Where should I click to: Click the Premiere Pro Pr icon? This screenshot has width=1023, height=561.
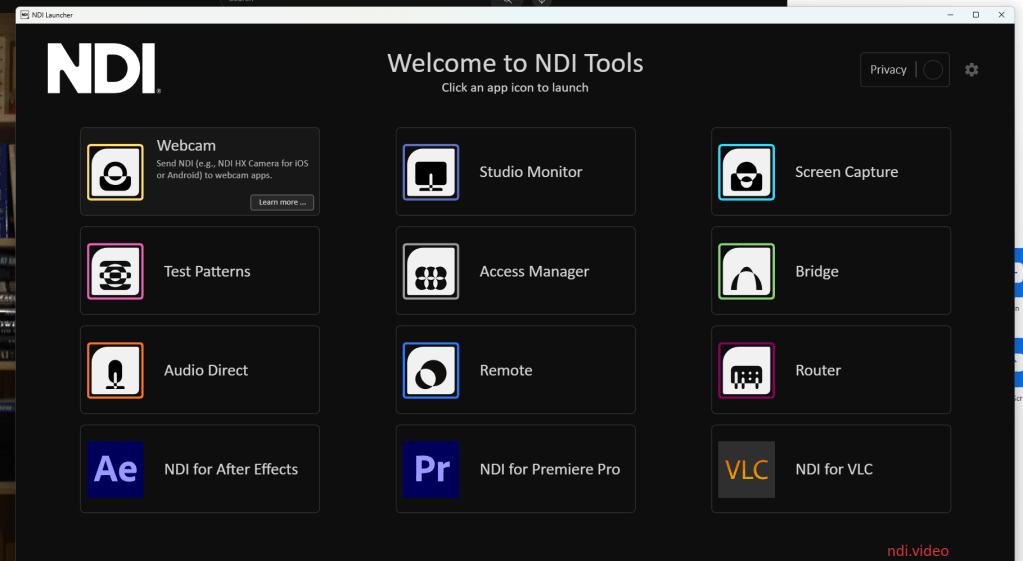coord(431,470)
